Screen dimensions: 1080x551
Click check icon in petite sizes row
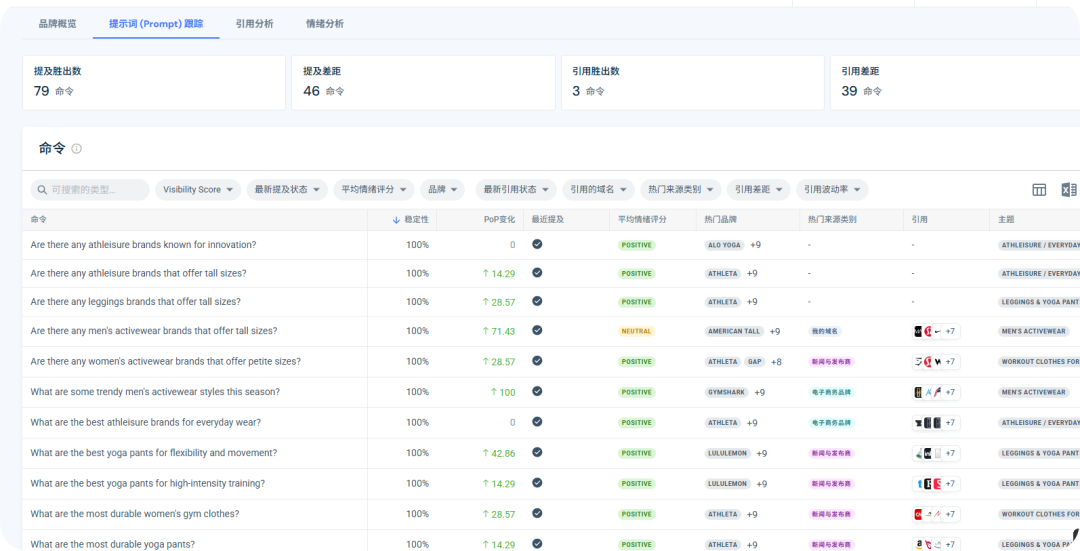pyautogui.click(x=537, y=360)
